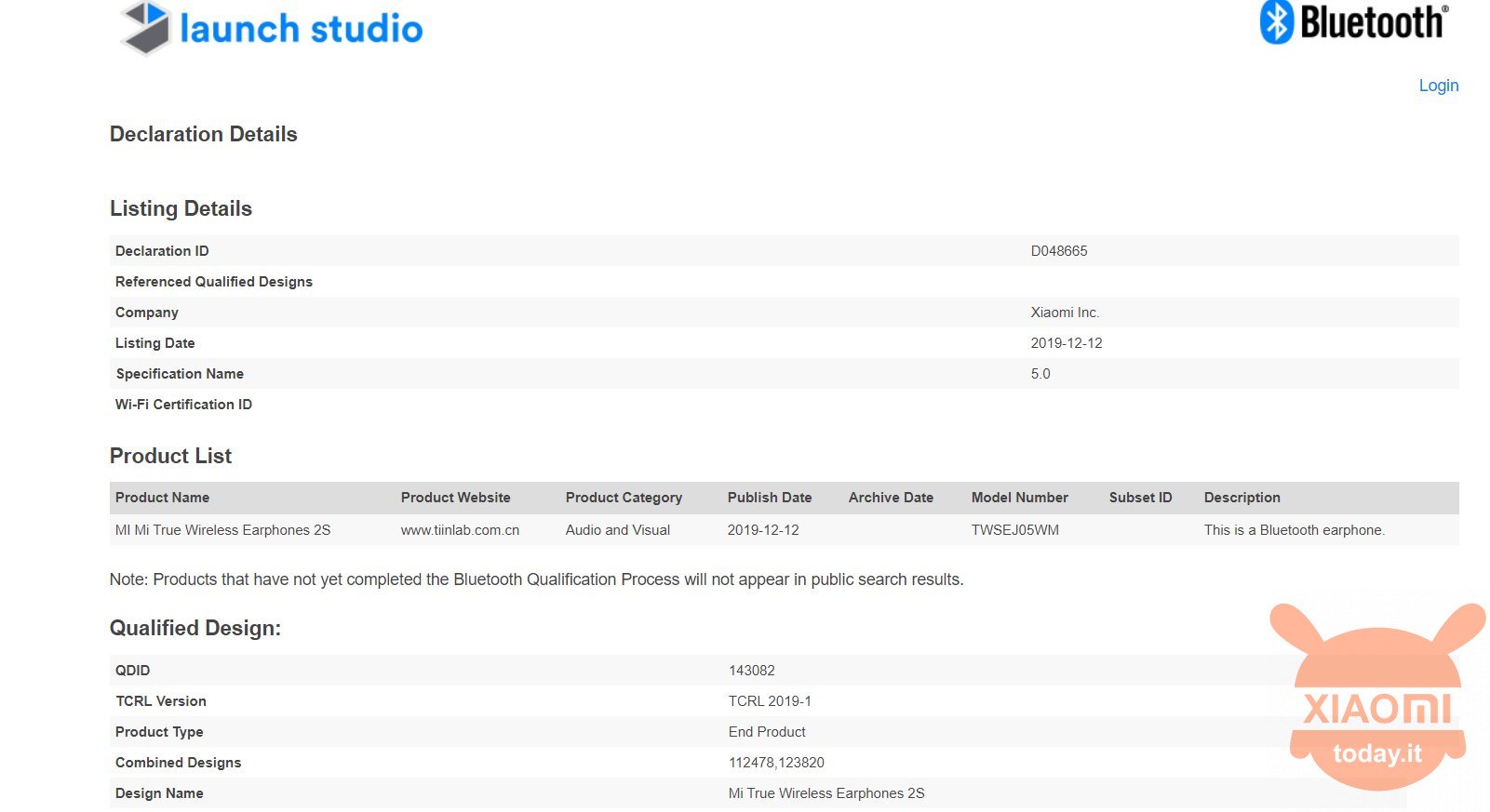Select Audio and Visual category cell
The height and width of the screenshot is (812, 1490).
click(618, 530)
